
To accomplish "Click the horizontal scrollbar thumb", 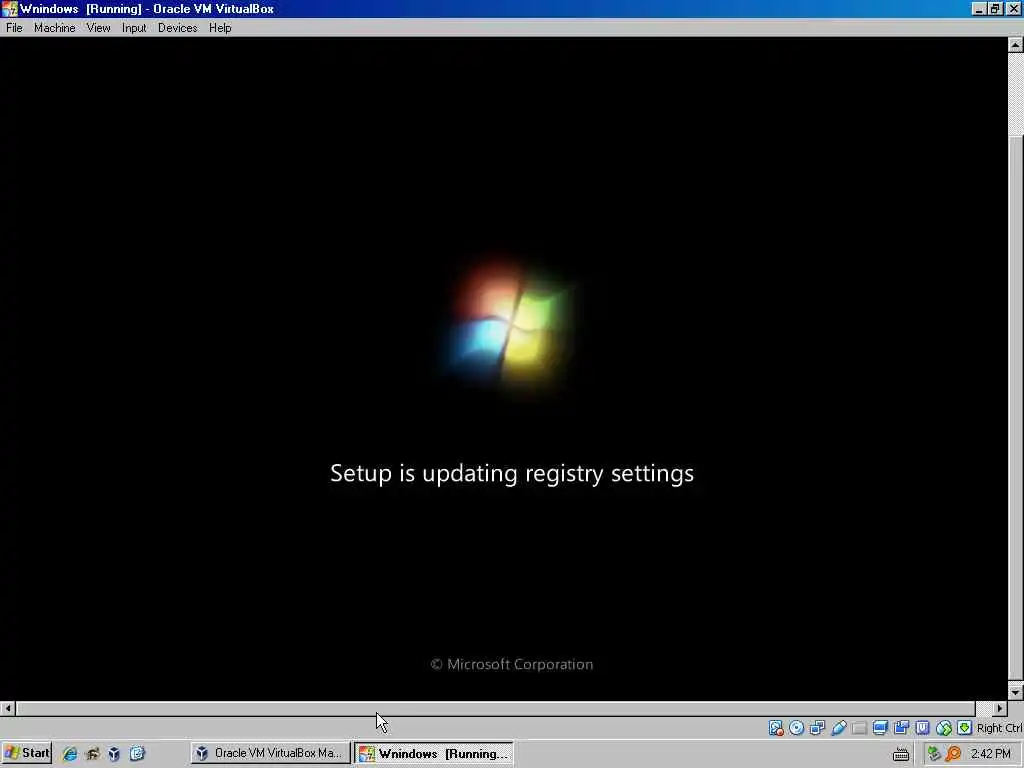I will pos(496,709).
